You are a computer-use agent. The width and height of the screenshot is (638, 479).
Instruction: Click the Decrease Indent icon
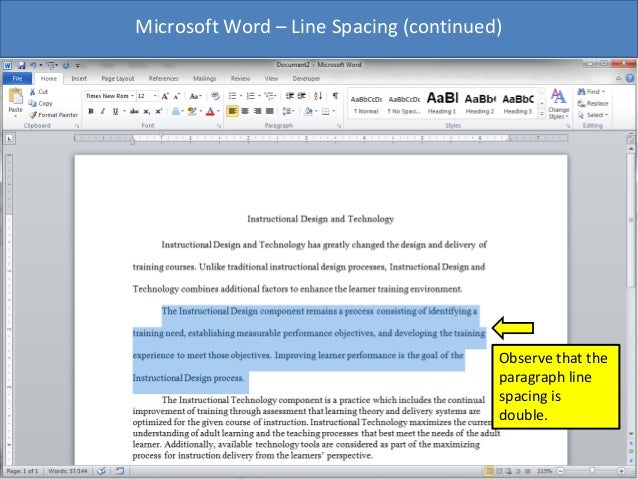pyautogui.click(x=290, y=96)
